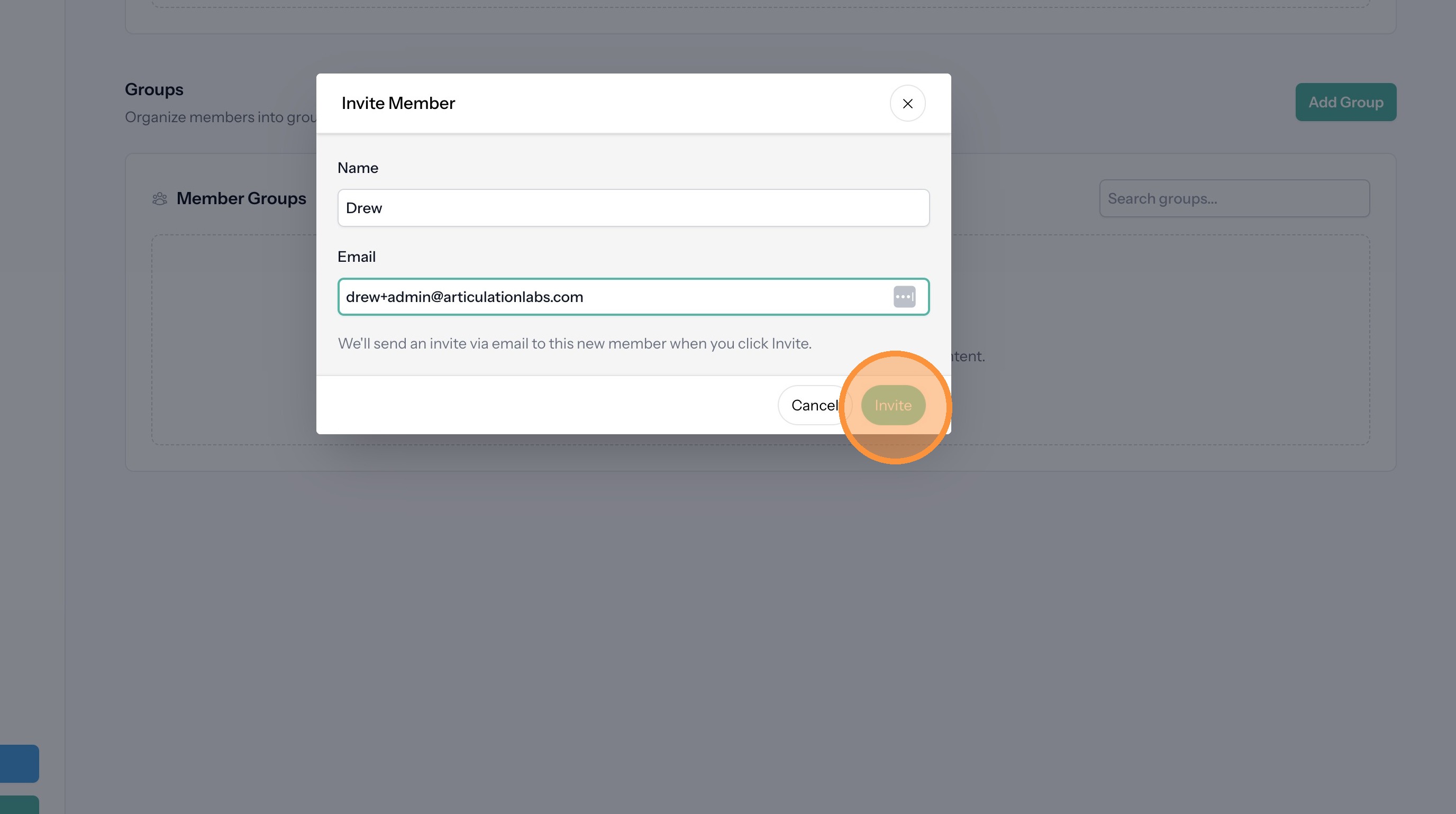Click the dashed empty groups area
The image size is (1456, 814).
[x=1159, y=339]
